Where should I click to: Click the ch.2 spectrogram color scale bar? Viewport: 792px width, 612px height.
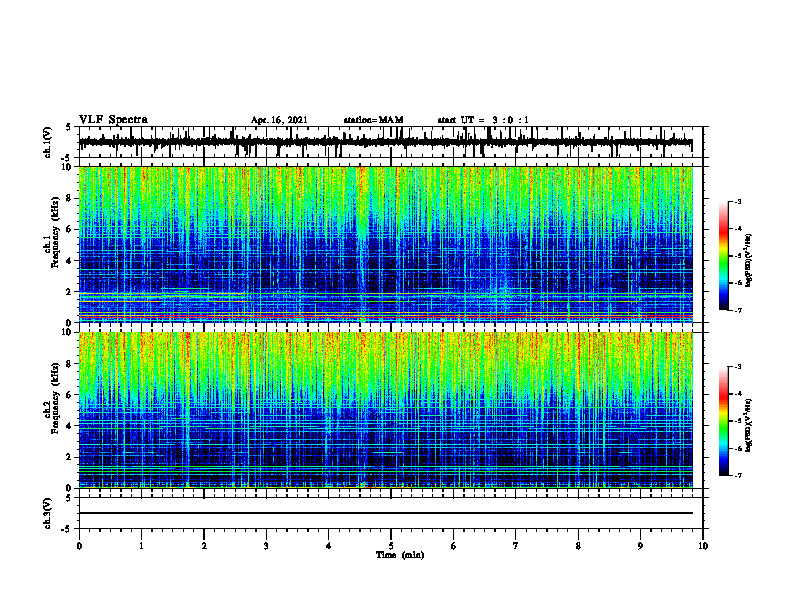(x=723, y=421)
